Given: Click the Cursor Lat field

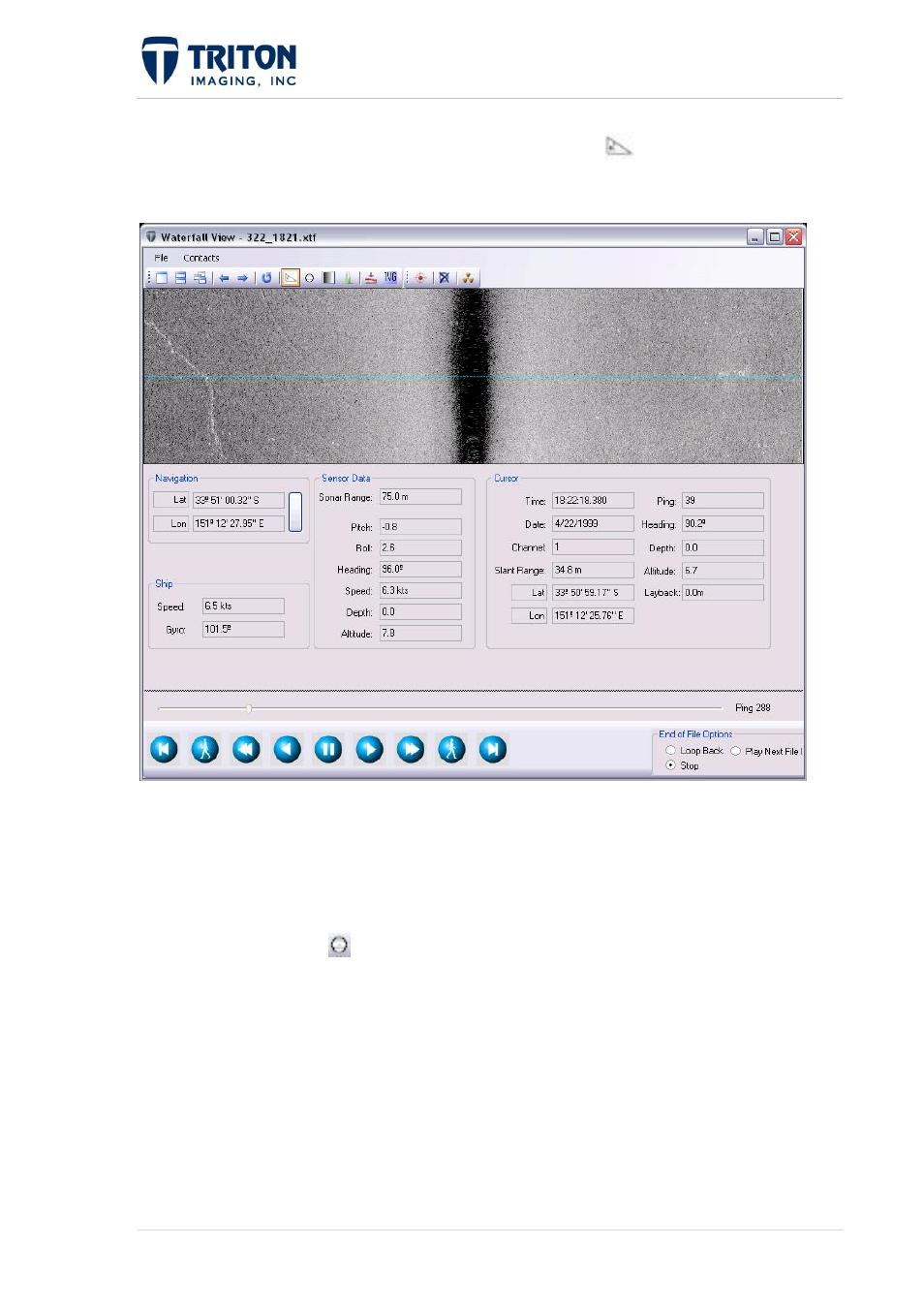Looking at the screenshot, I should pyautogui.click(x=593, y=592).
